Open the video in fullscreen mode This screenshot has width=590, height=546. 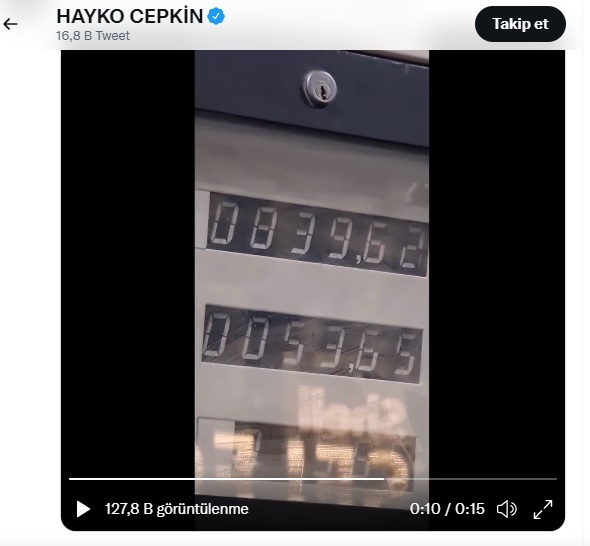pyautogui.click(x=543, y=509)
